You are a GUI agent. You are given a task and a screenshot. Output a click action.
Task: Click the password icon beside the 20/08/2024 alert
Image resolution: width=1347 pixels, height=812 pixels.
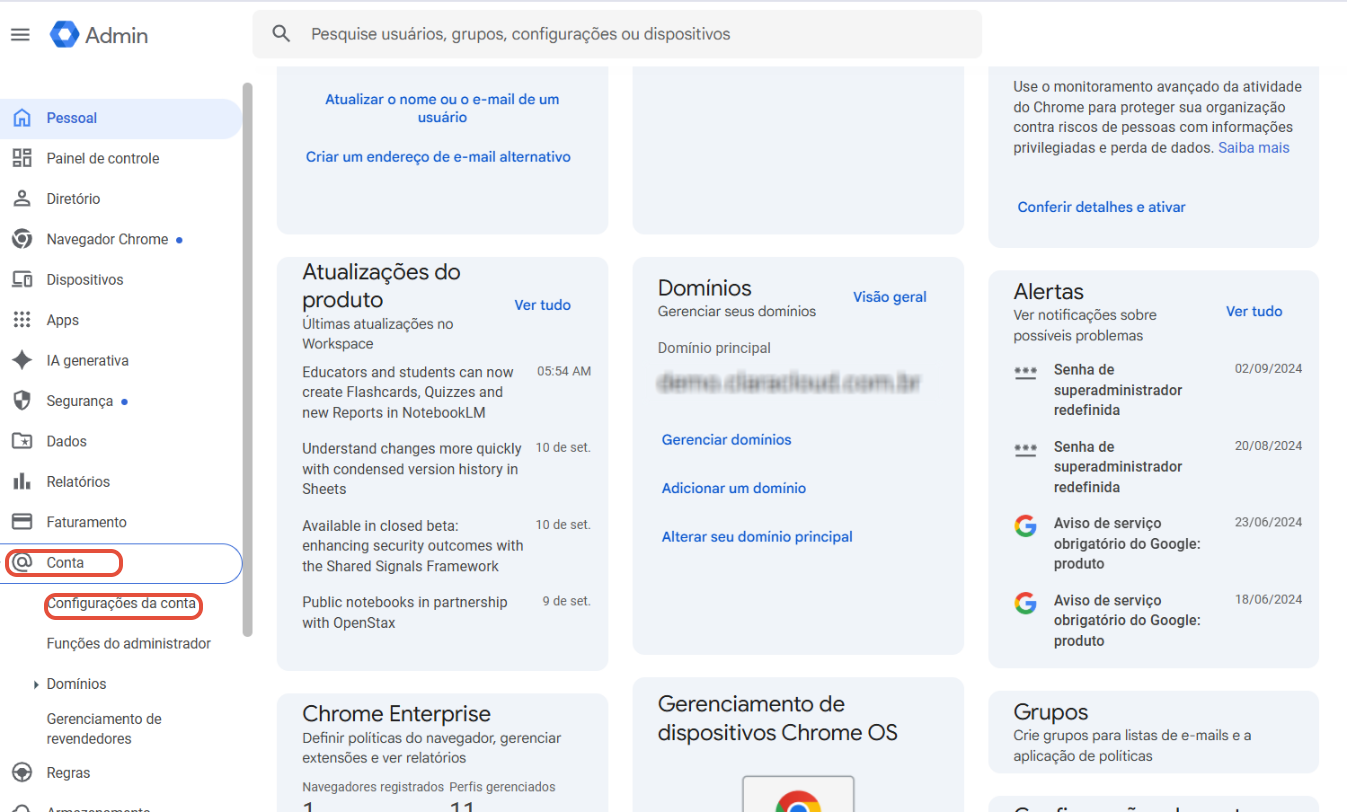(x=1025, y=449)
